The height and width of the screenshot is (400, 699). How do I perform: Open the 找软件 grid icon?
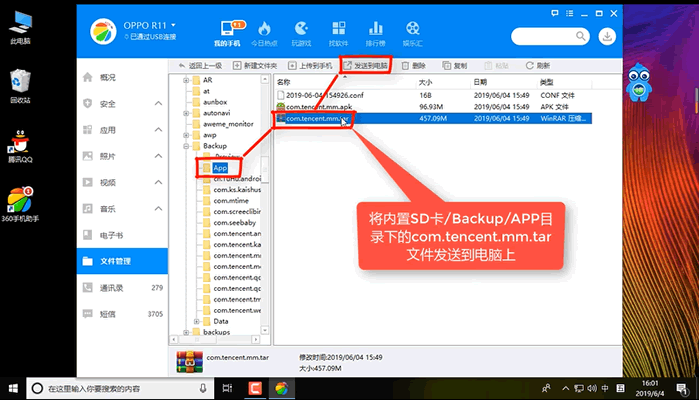click(x=338, y=29)
